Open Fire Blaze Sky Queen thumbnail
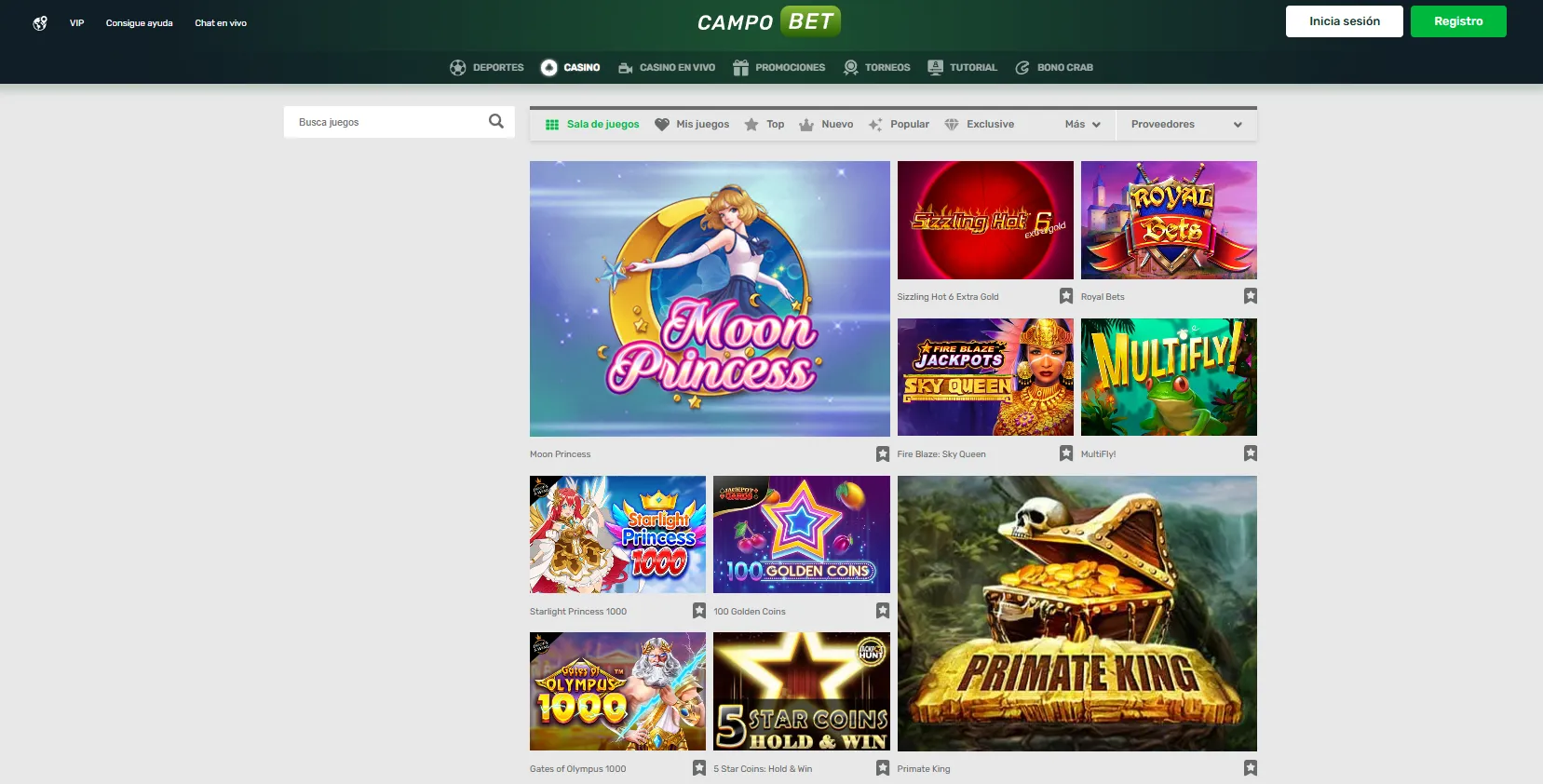1543x784 pixels. 985,377
